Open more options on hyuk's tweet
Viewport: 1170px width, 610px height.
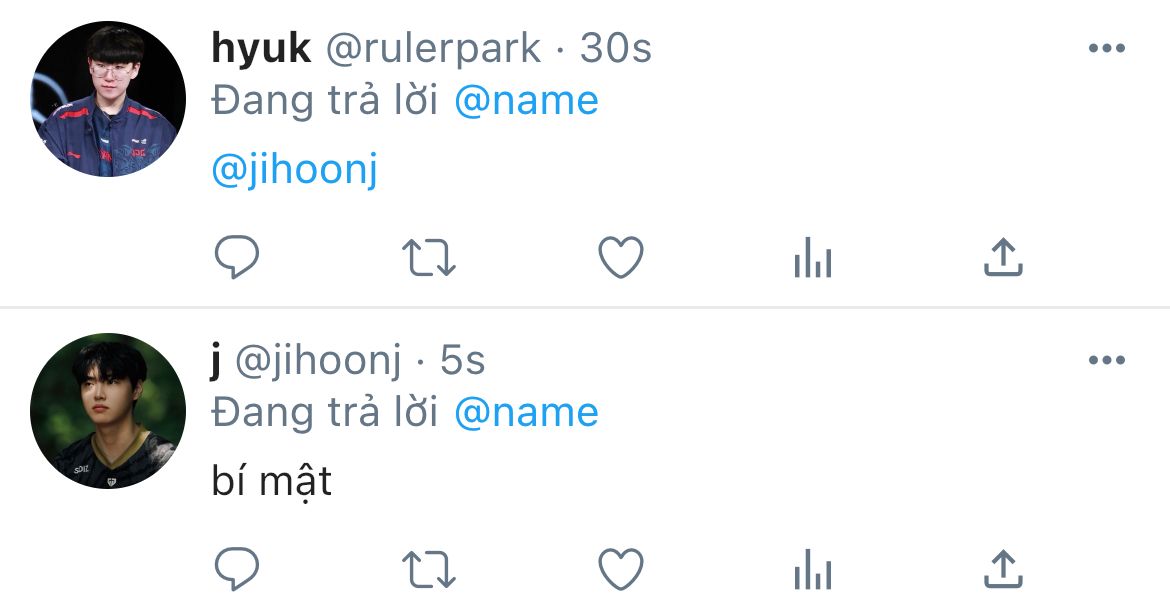(1107, 48)
